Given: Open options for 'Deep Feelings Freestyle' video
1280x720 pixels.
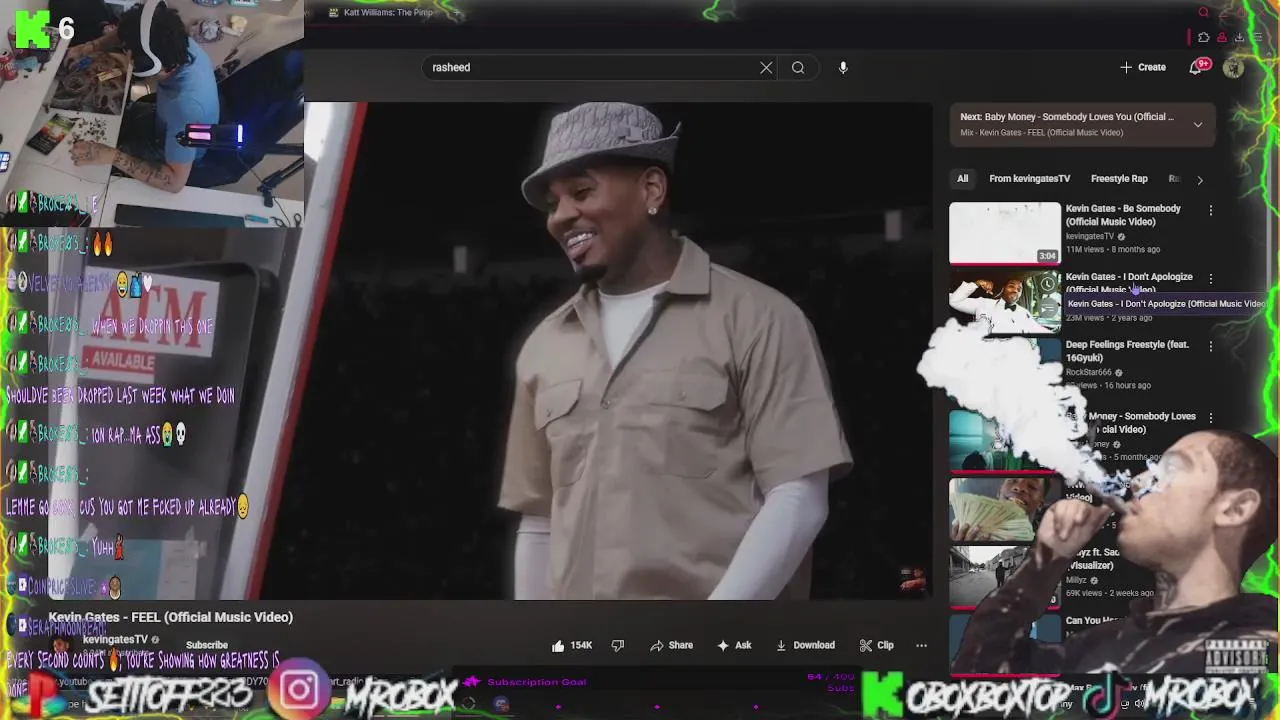Looking at the screenshot, I should click(1210, 347).
